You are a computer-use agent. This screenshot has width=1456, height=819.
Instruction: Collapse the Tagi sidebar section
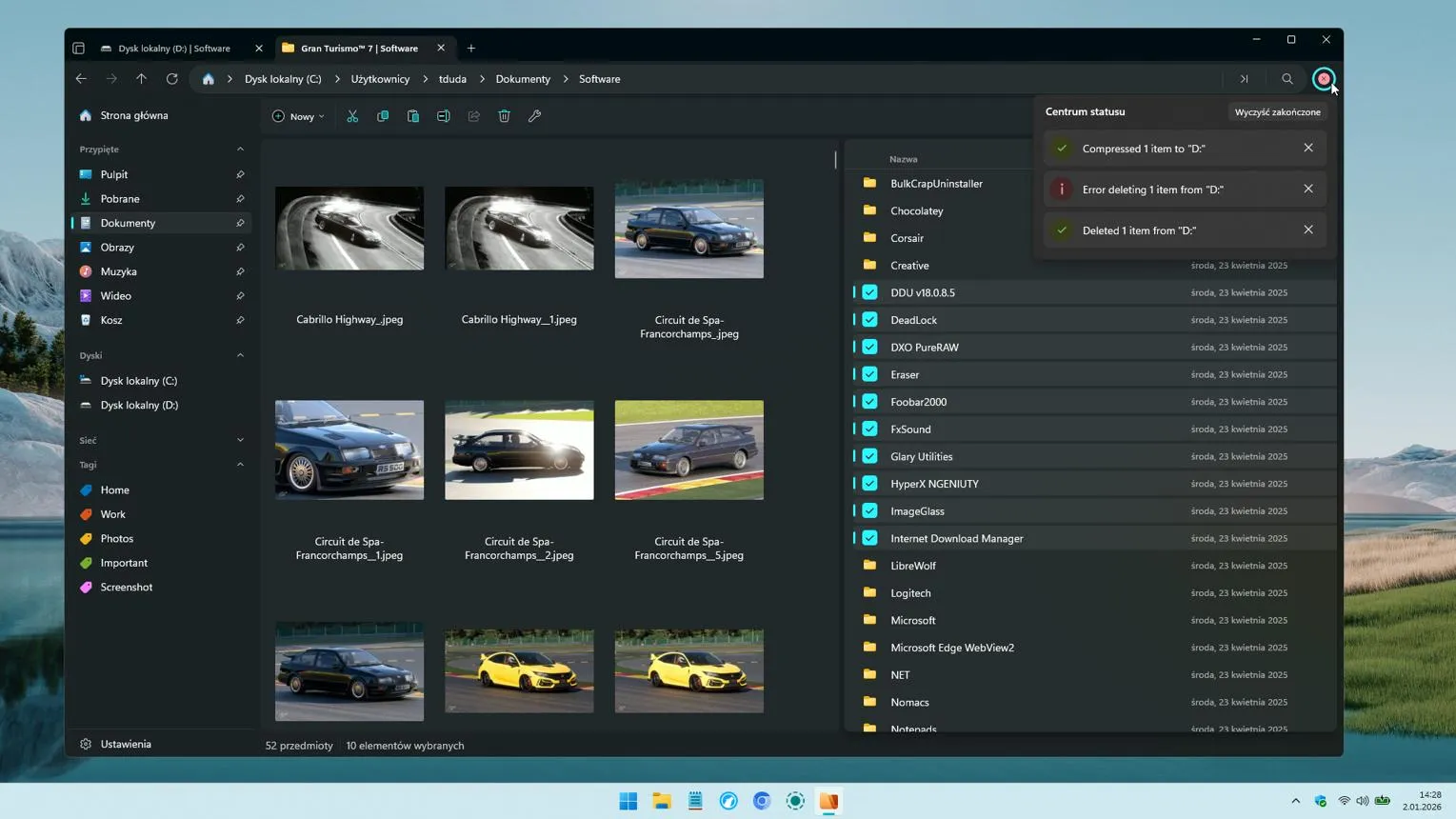240,465
